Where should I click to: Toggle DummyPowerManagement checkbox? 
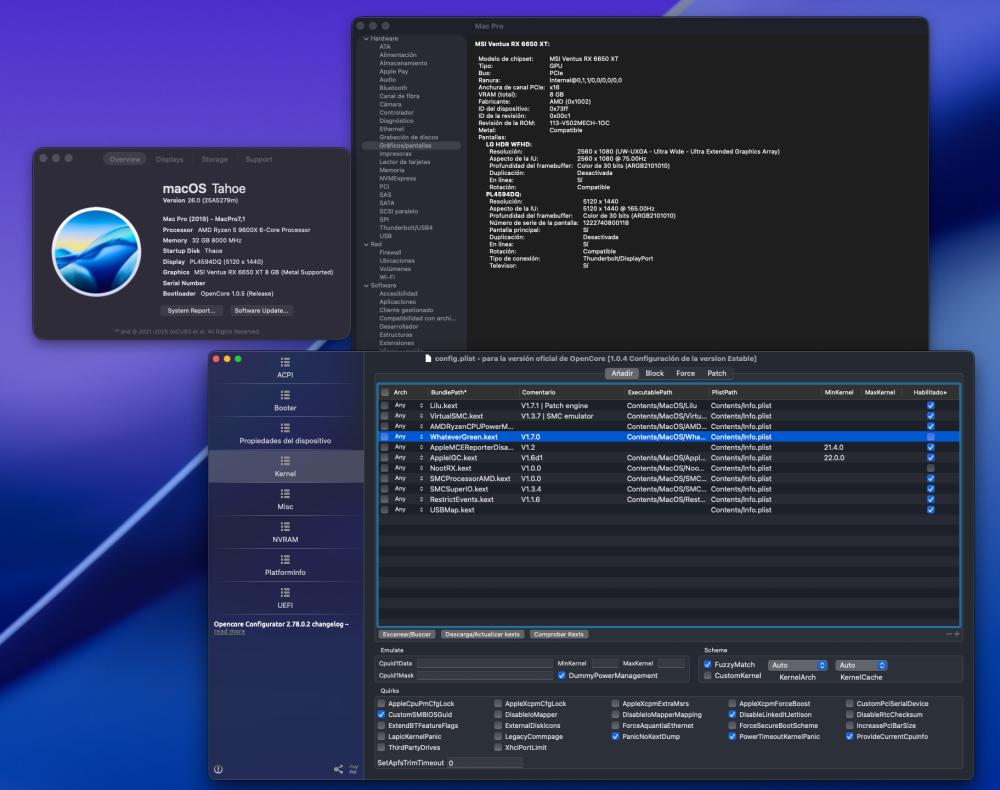pos(562,675)
